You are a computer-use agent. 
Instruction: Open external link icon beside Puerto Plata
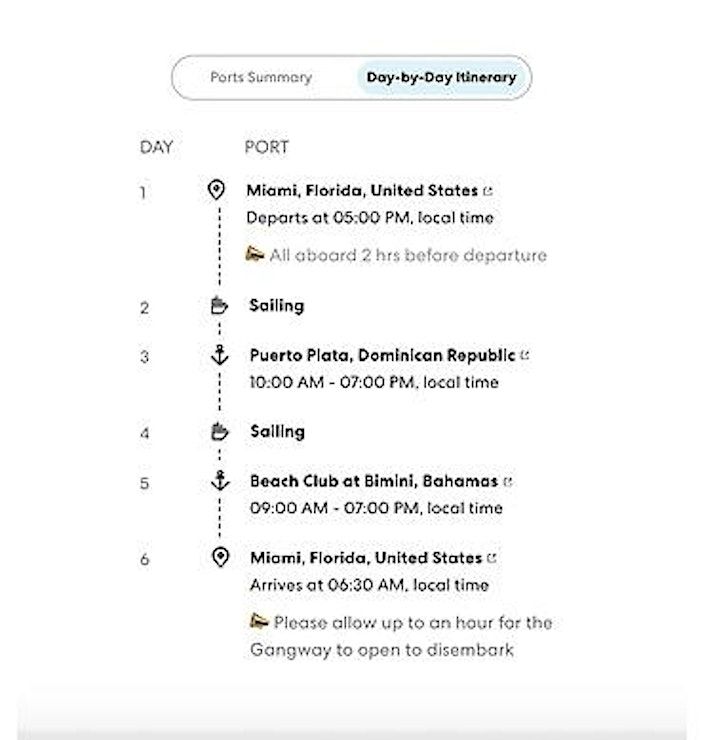pyautogui.click(x=524, y=355)
